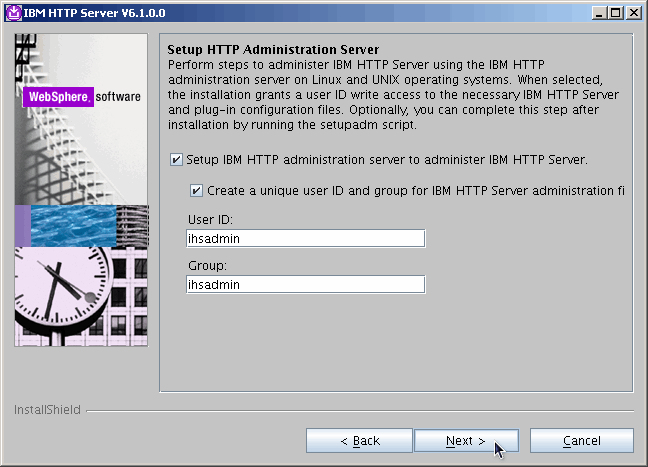
Task: Proceed by pressing Next
Action: (466, 441)
